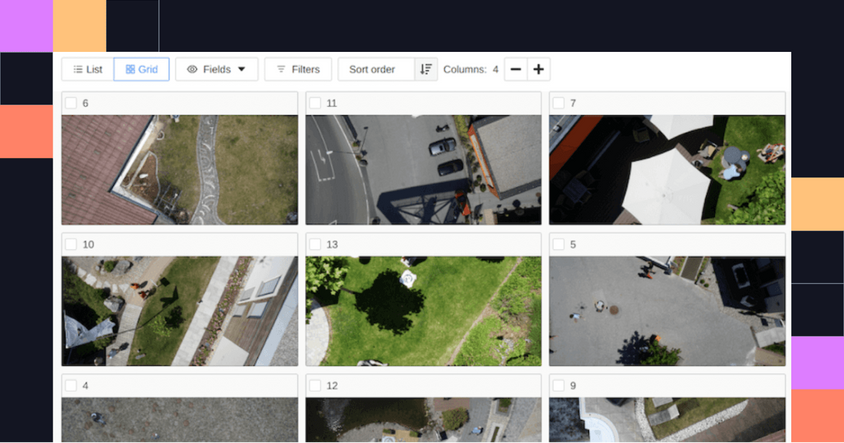Increase columns with plus button

pyautogui.click(x=538, y=69)
